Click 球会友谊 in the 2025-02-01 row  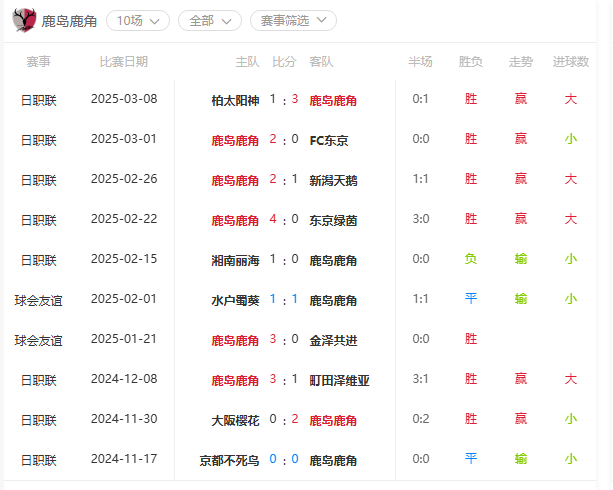click(38, 301)
